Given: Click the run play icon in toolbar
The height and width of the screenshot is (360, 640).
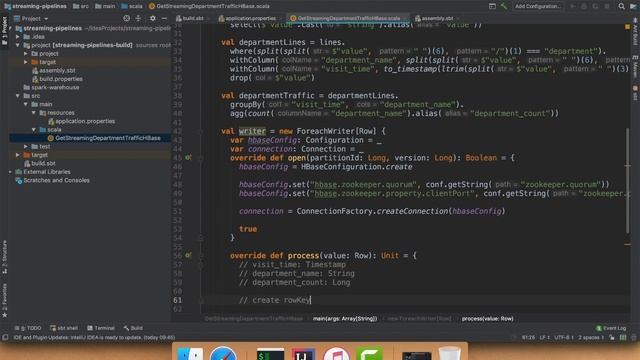Looking at the screenshot, I should [x=573, y=6].
